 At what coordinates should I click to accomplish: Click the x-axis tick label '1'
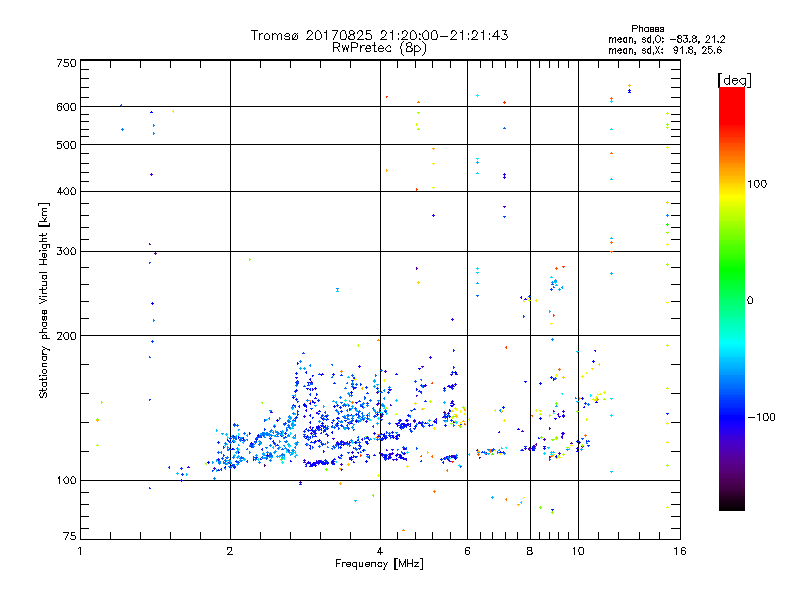[x=80, y=551]
